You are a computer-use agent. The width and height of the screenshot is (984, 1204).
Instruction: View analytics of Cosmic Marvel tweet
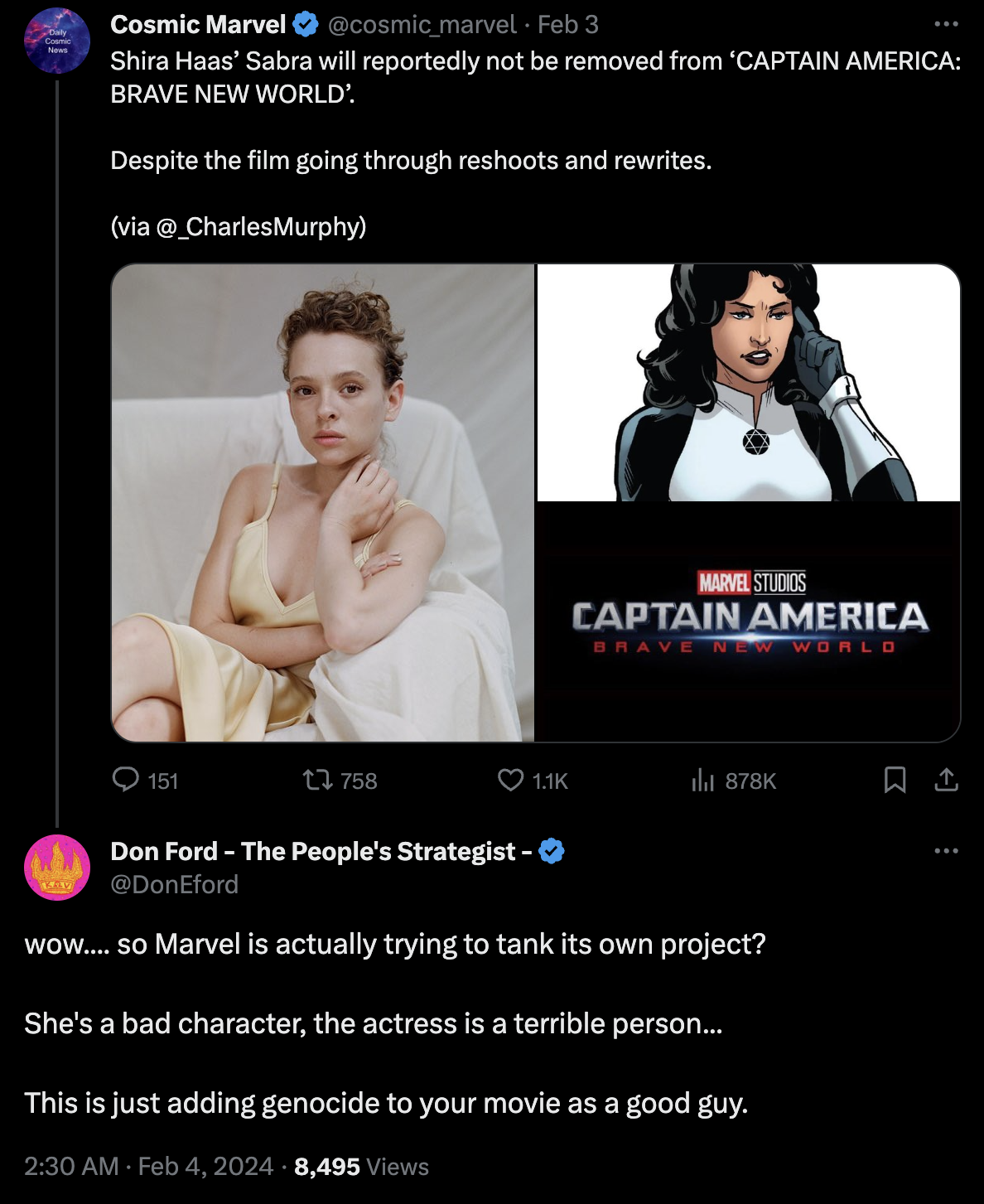702,780
